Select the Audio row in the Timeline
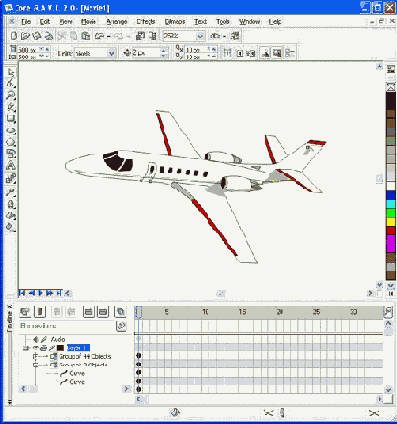This screenshot has width=397, height=424. 58,339
